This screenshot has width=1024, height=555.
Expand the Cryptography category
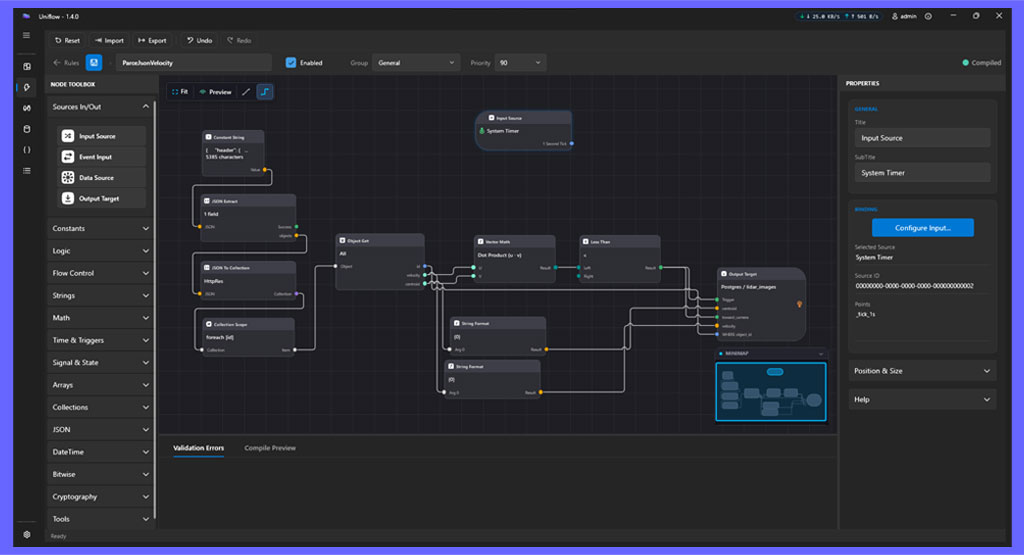(x=101, y=496)
